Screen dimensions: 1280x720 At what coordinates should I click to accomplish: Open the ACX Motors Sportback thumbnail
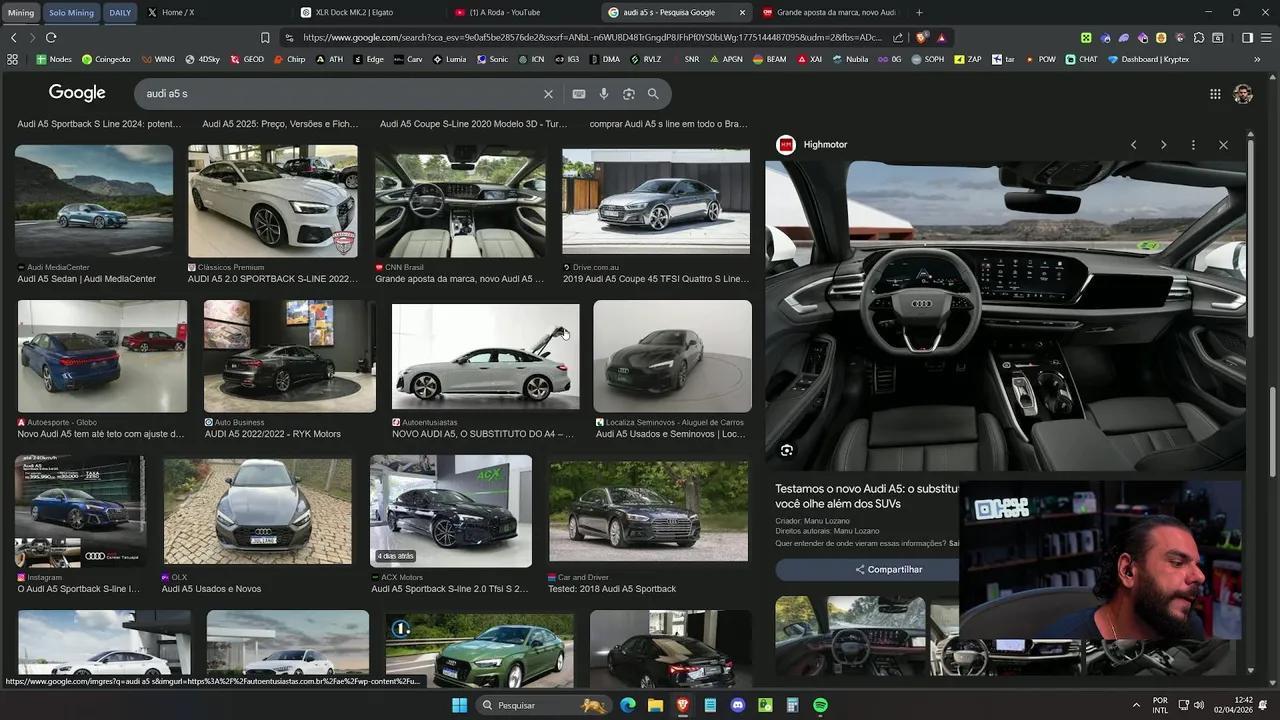click(x=451, y=511)
